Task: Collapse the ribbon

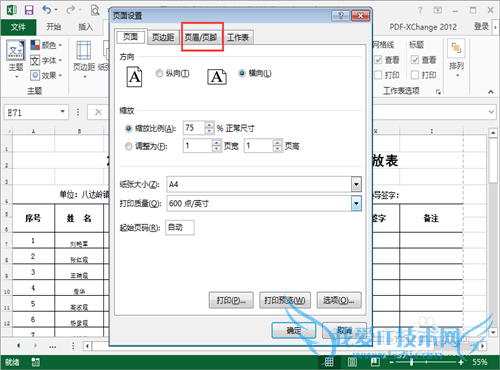Action: click(x=491, y=92)
